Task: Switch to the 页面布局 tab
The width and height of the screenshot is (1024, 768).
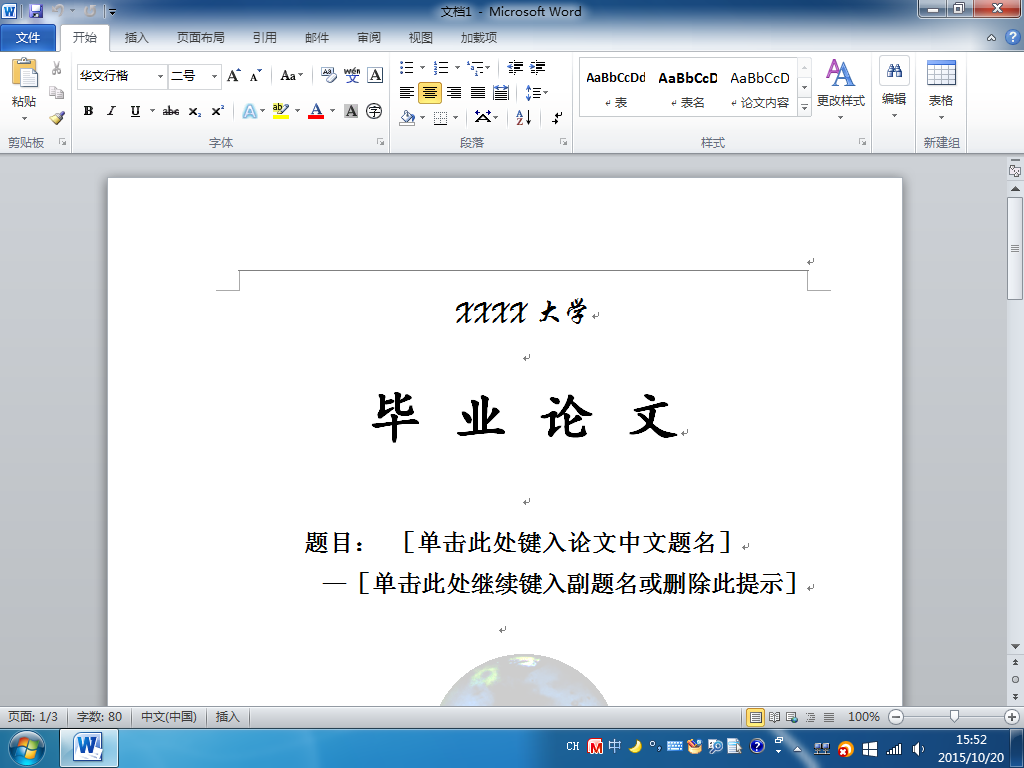Action: (200, 38)
